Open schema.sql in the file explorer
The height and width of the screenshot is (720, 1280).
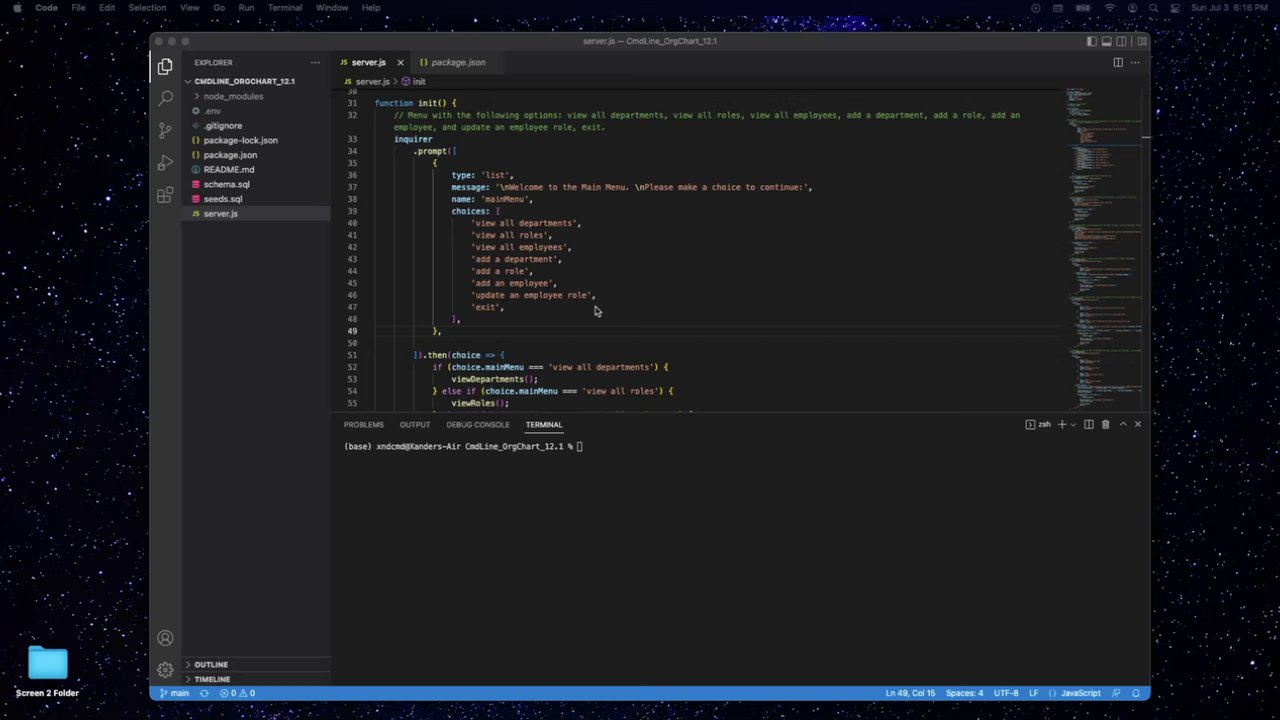coord(226,184)
